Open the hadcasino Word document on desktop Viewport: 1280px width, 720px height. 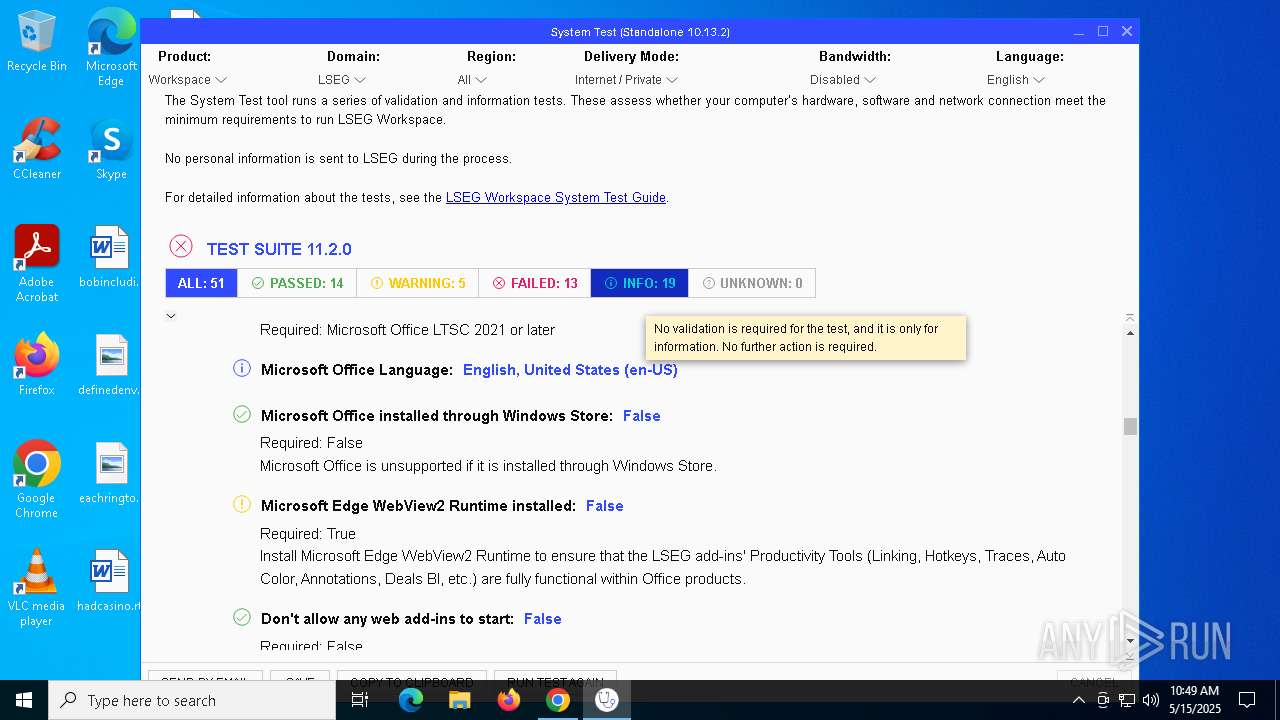pos(110,581)
